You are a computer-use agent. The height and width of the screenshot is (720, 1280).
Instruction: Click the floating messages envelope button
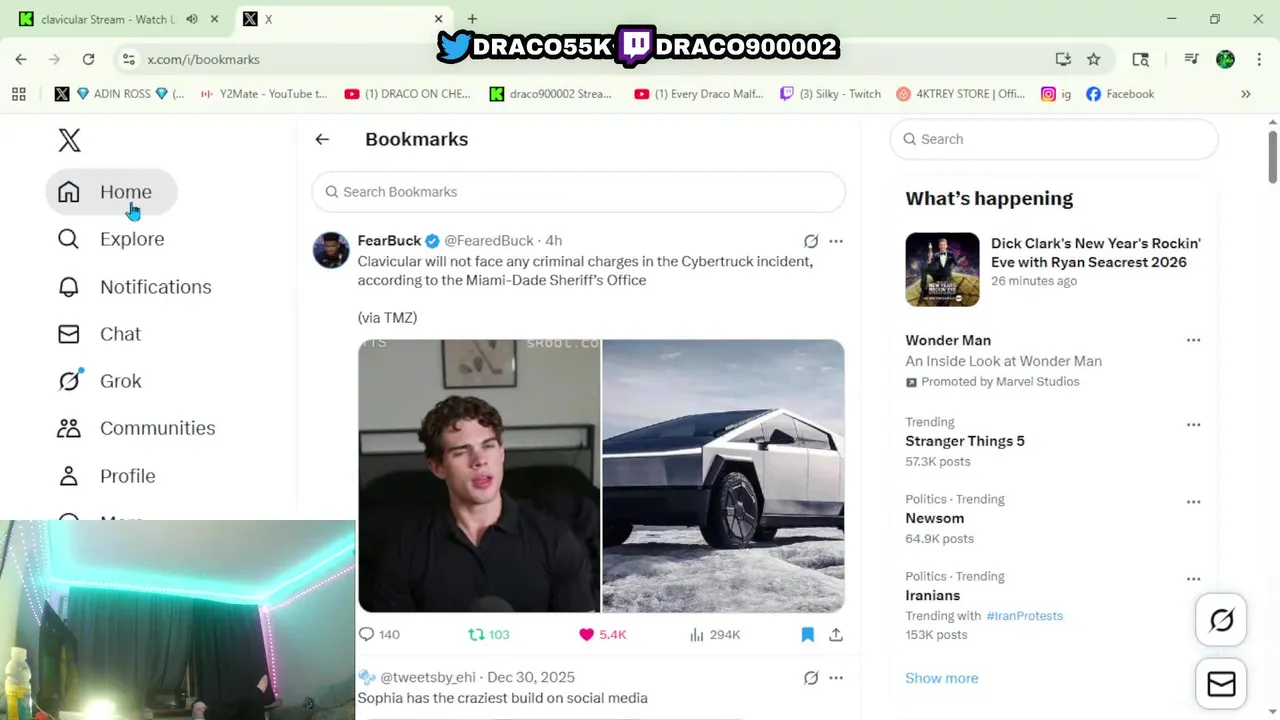coord(1221,684)
